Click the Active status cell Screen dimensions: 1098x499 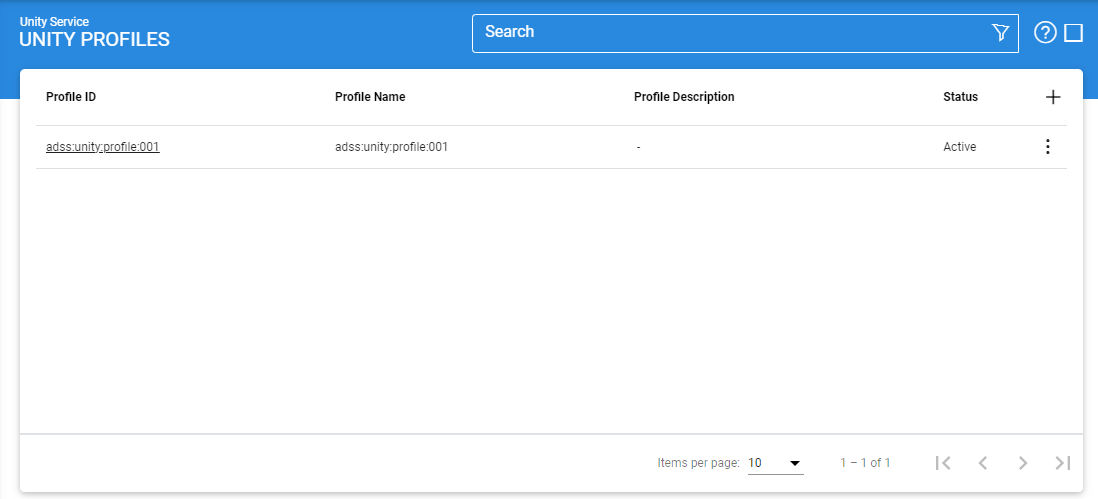point(959,147)
